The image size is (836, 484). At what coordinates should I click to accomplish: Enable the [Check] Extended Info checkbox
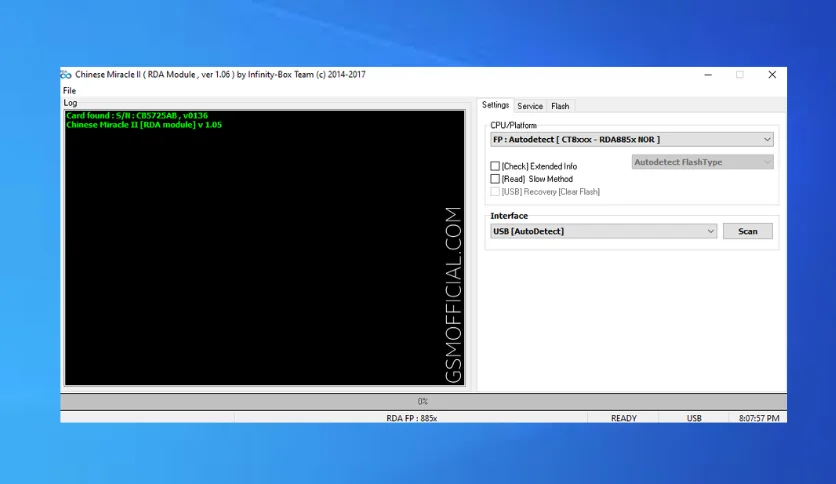(x=495, y=166)
